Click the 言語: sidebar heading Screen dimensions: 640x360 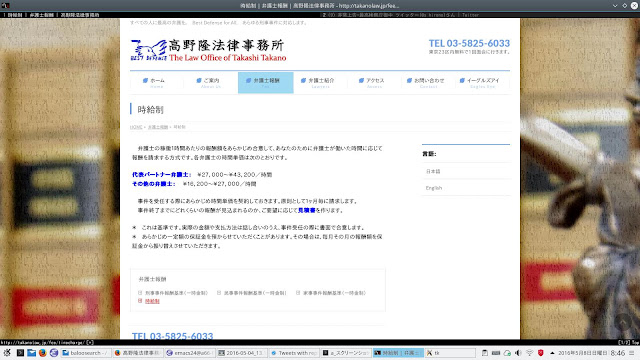coord(429,154)
